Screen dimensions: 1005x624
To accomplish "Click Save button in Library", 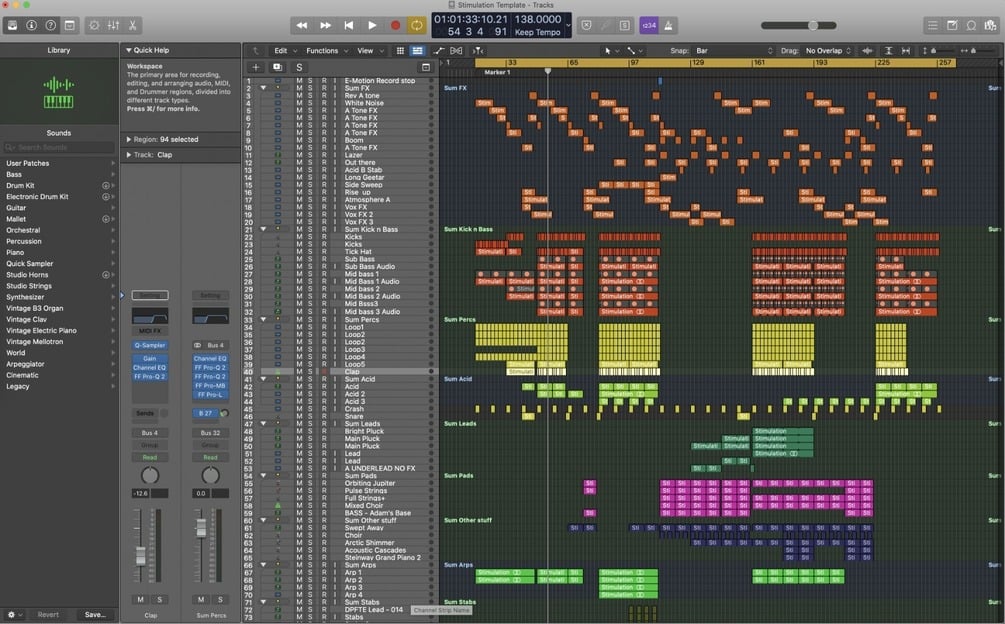I will 95,614.
